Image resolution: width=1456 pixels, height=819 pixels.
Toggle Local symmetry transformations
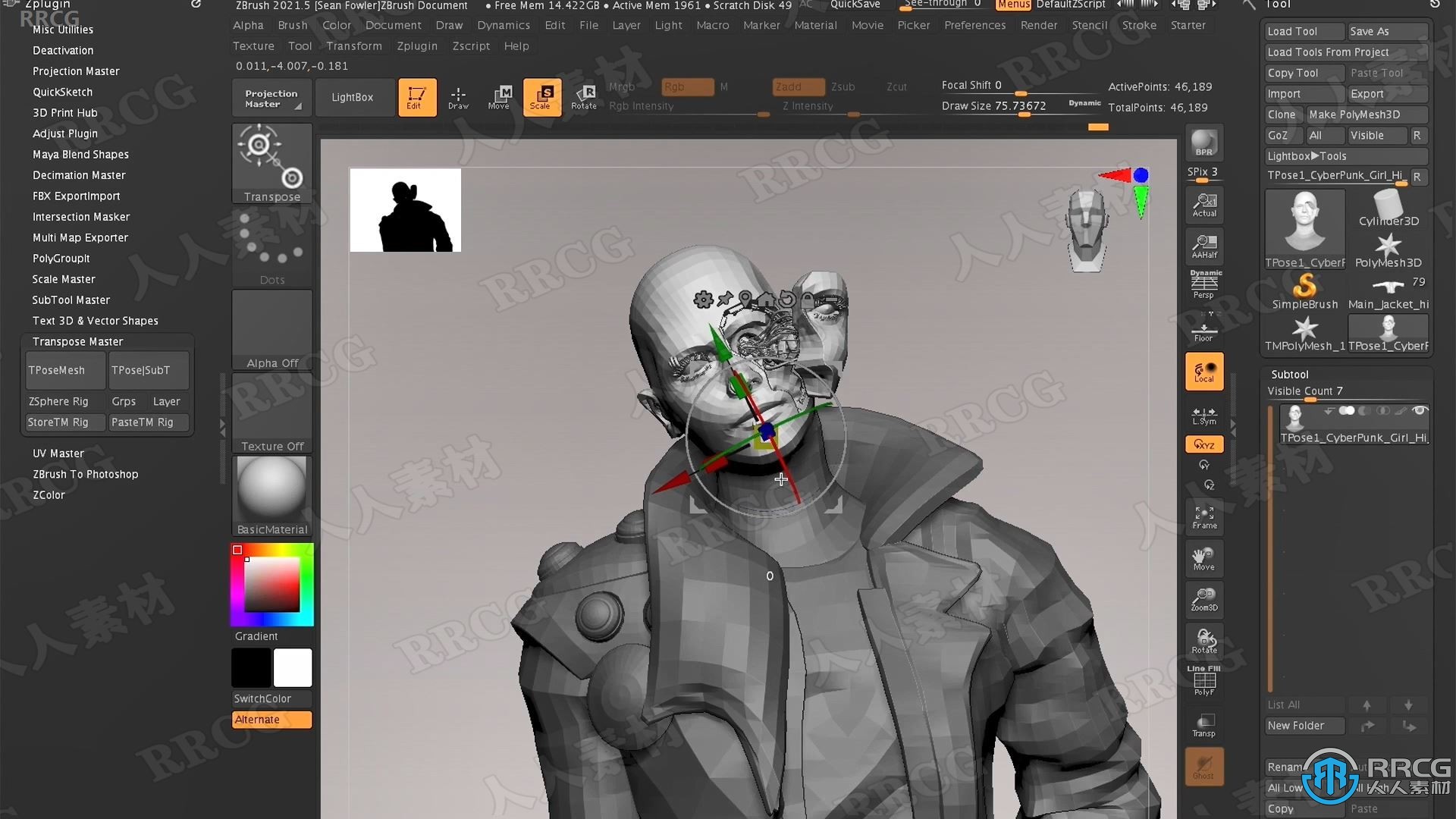pos(1204,372)
